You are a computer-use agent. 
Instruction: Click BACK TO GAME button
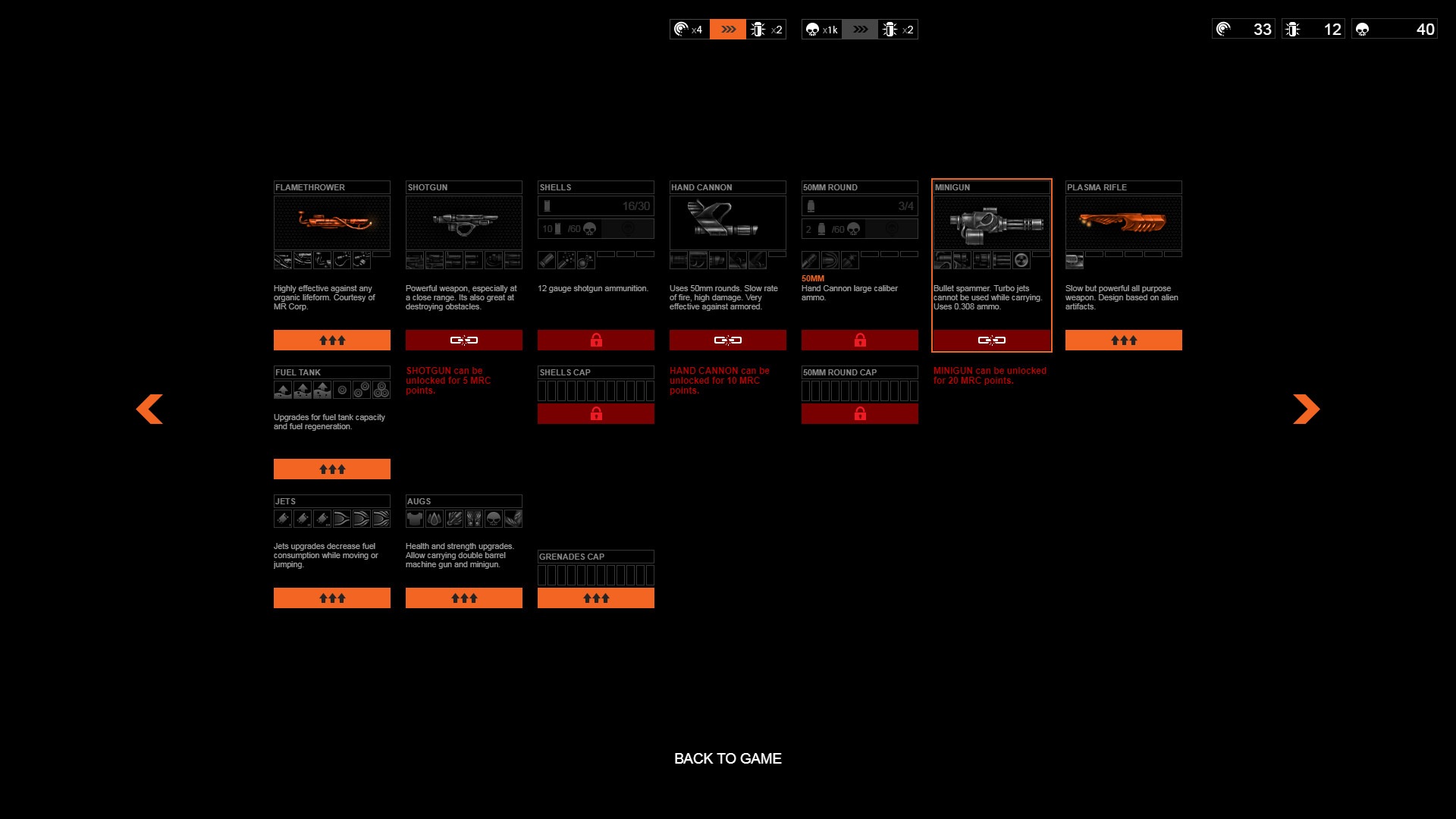tap(728, 758)
